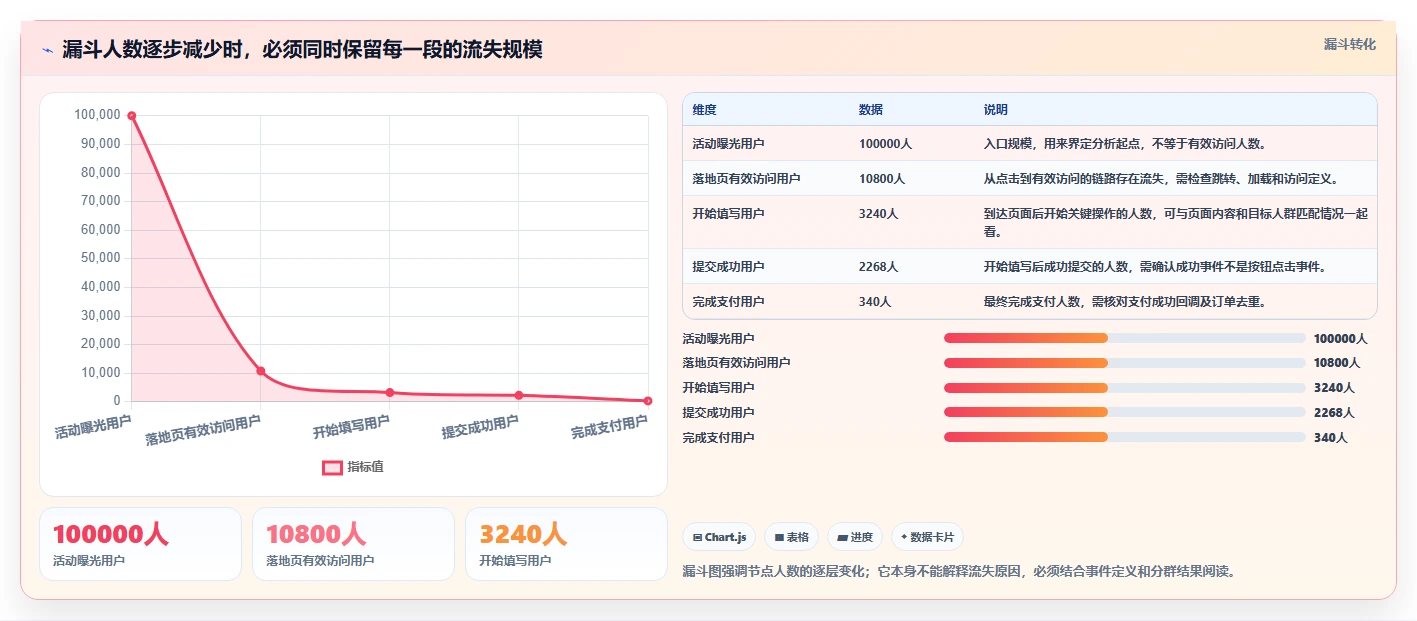Click the 340人 cell in the table
Viewport: 1417px width, 621px height.
[x=875, y=301]
